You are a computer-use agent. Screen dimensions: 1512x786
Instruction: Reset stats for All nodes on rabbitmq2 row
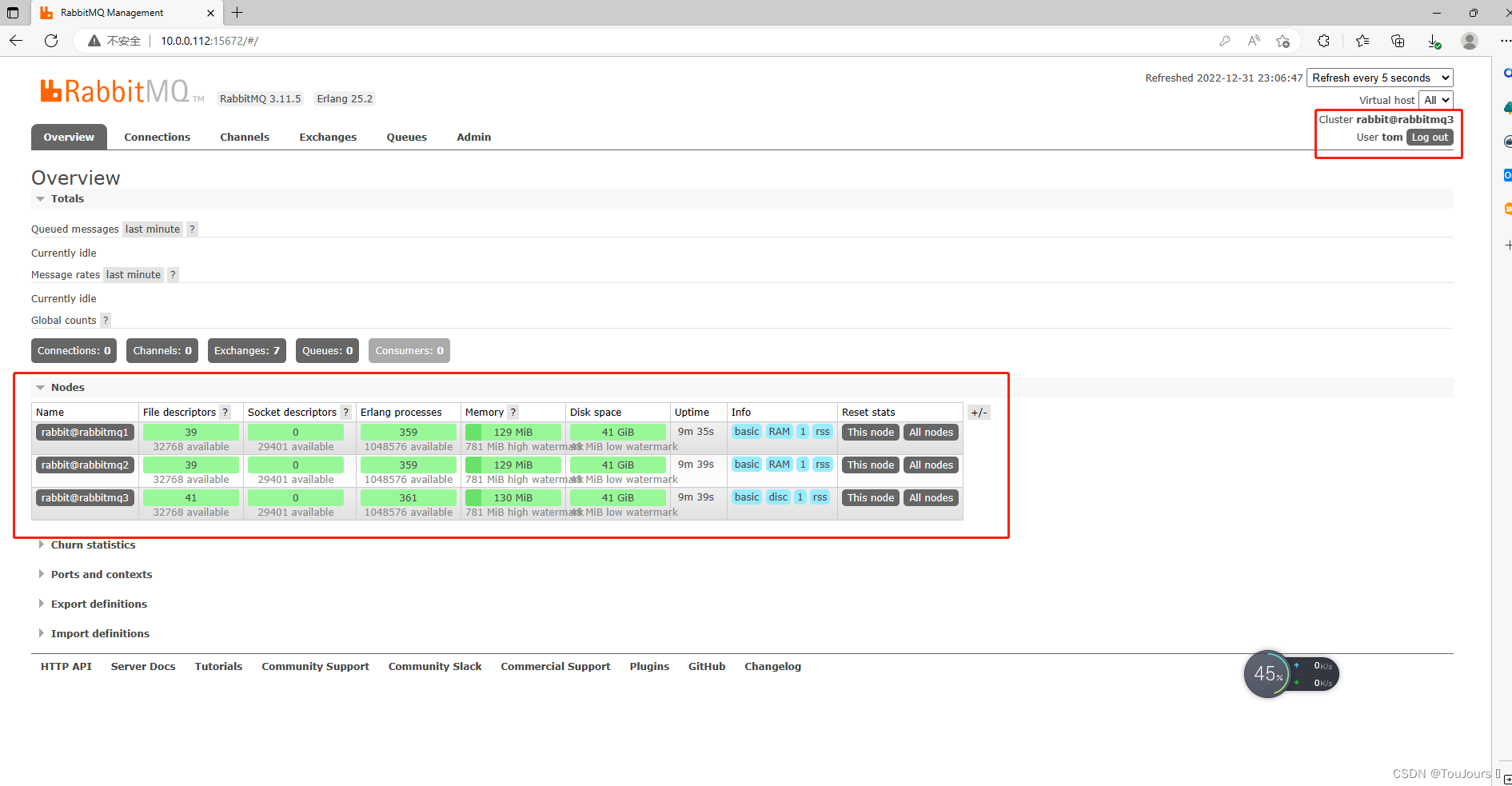pyautogui.click(x=931, y=465)
